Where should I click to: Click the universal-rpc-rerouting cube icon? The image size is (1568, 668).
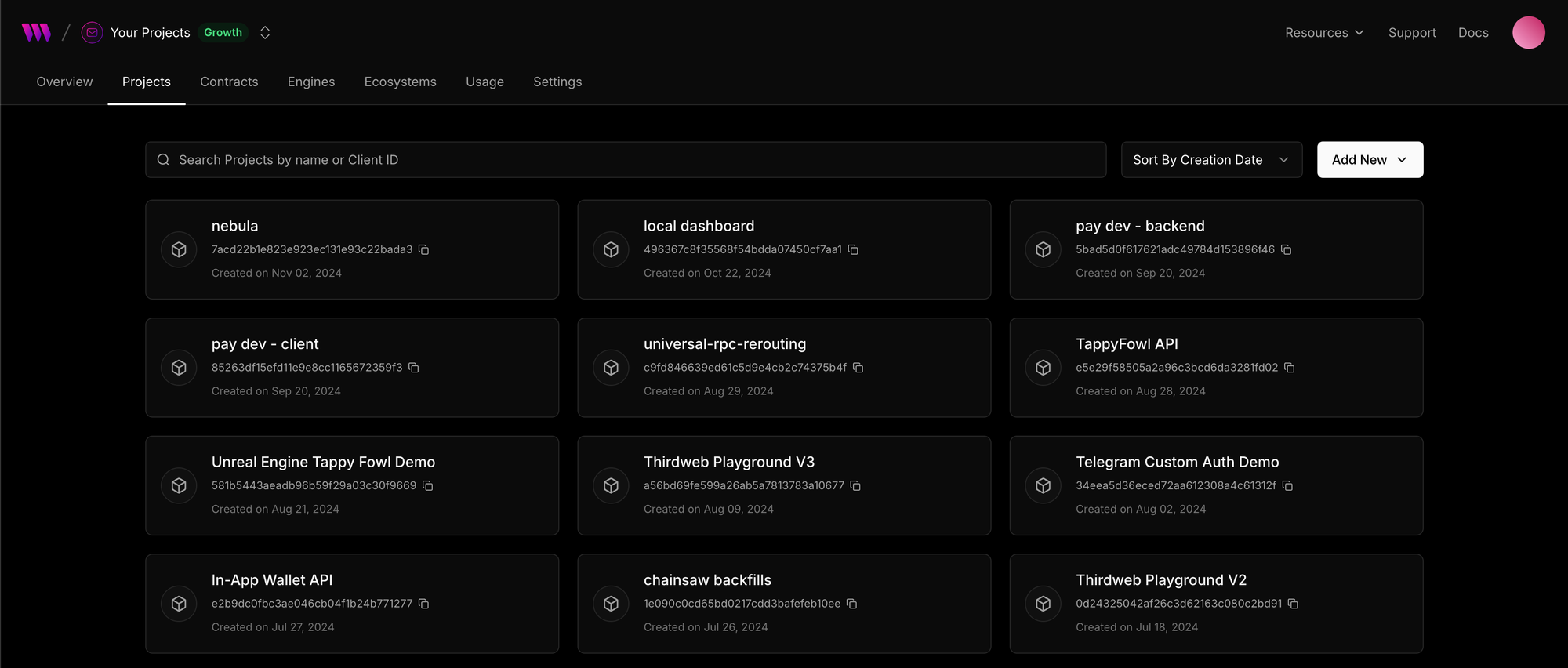tap(611, 368)
